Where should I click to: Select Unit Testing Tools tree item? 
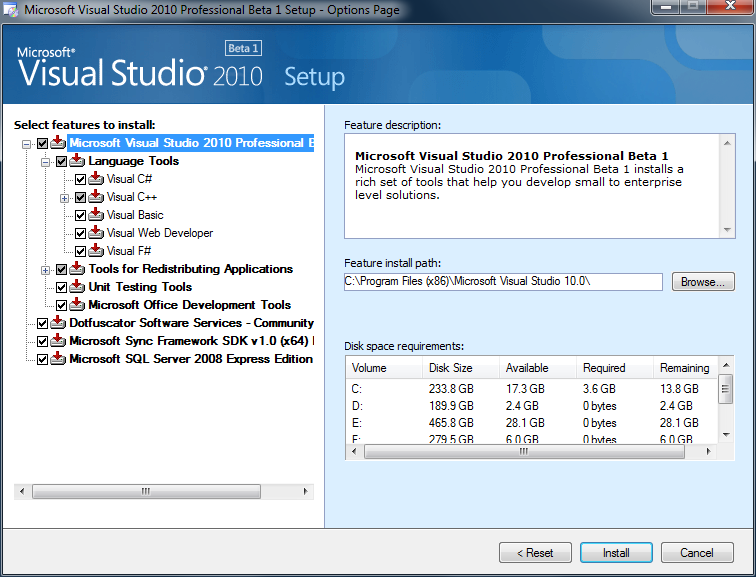(140, 287)
